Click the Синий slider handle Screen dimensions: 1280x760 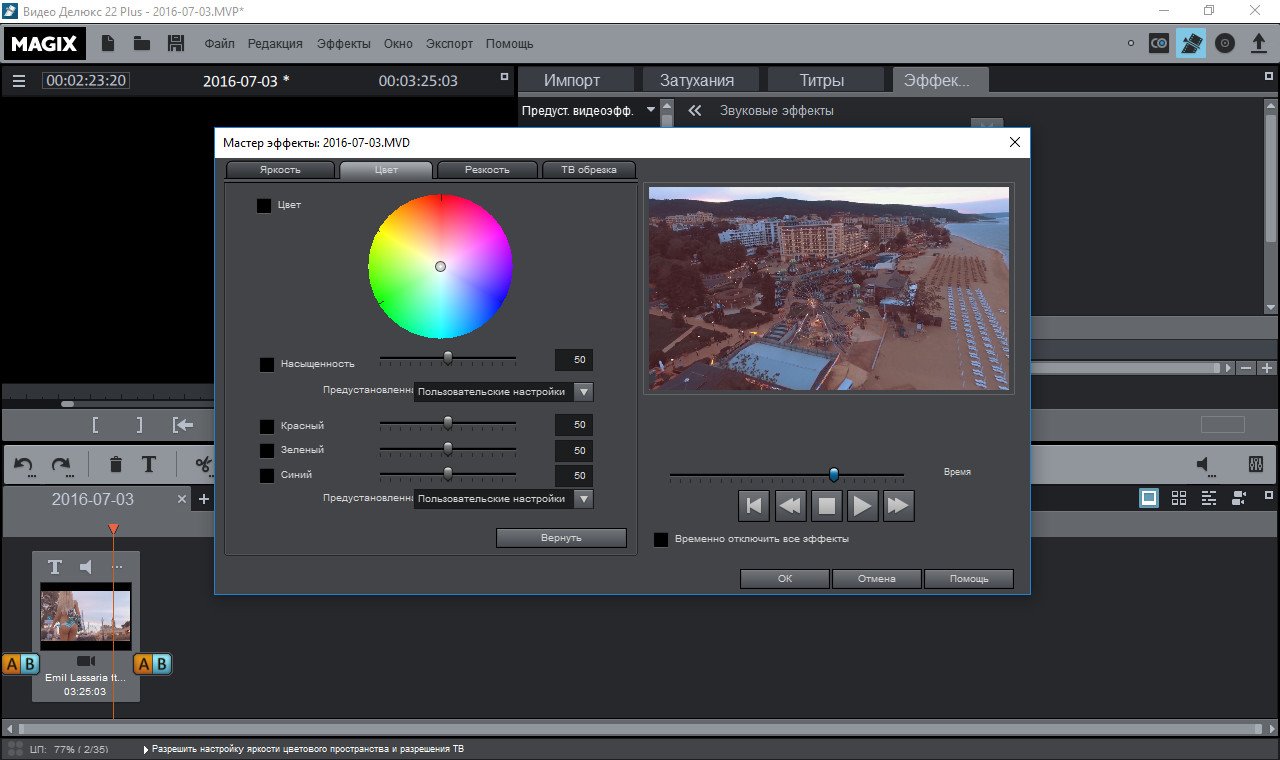(x=448, y=474)
